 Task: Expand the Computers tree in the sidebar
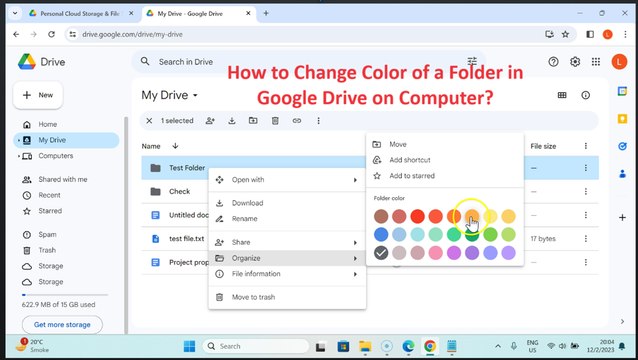click(19, 156)
